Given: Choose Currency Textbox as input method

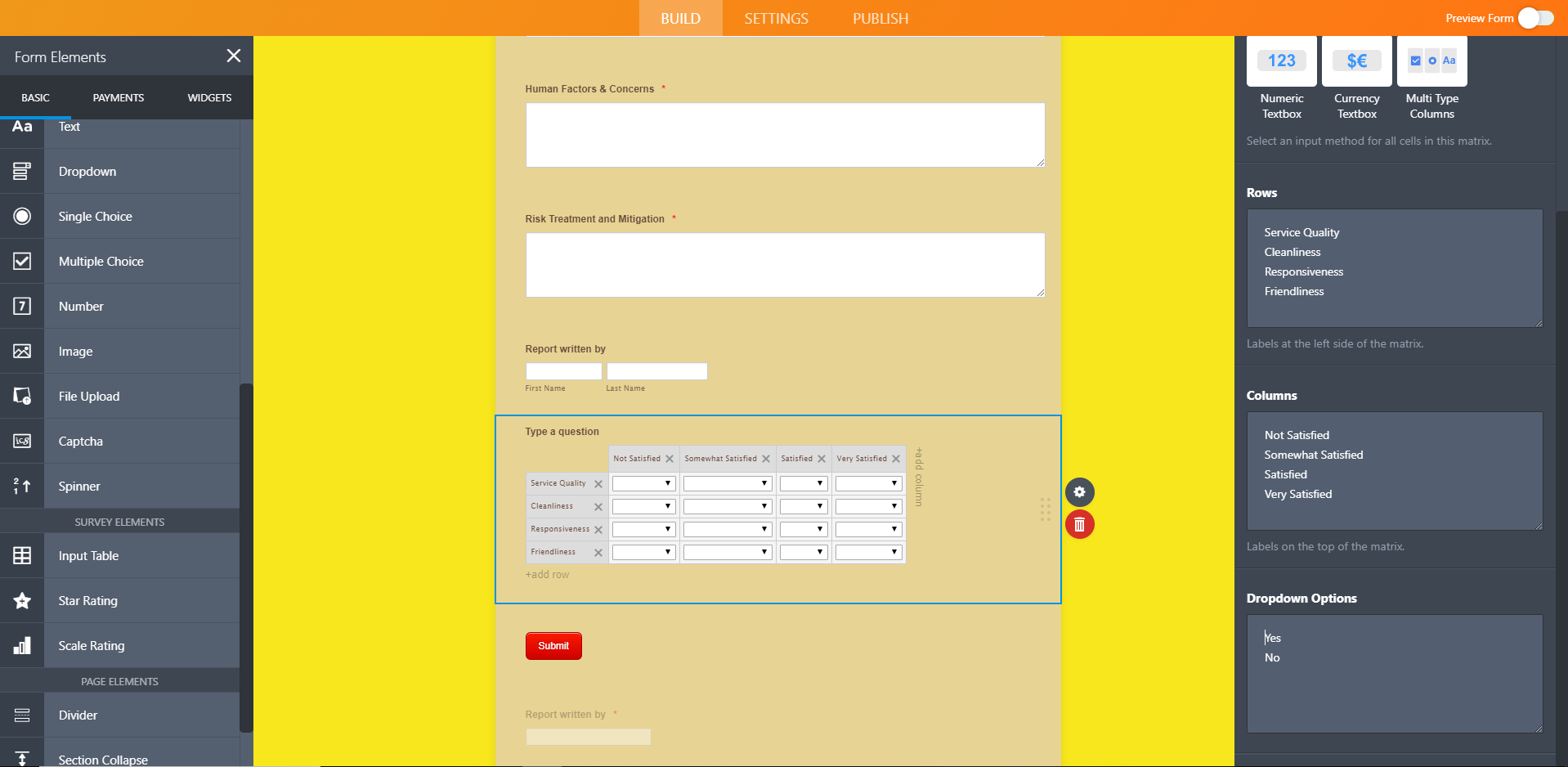Looking at the screenshot, I should tap(1356, 61).
